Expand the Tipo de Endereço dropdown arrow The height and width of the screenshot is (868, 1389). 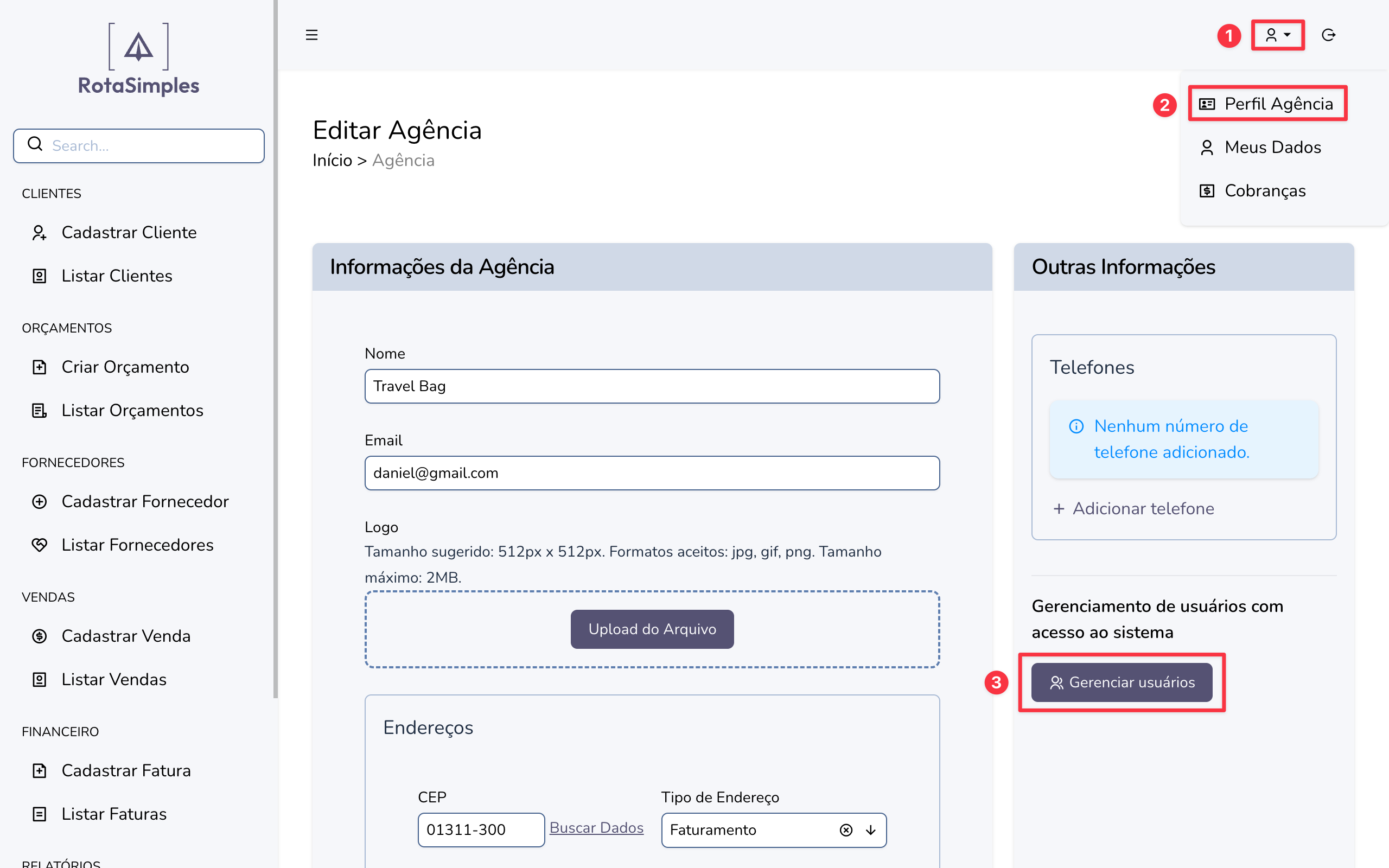coord(871,830)
